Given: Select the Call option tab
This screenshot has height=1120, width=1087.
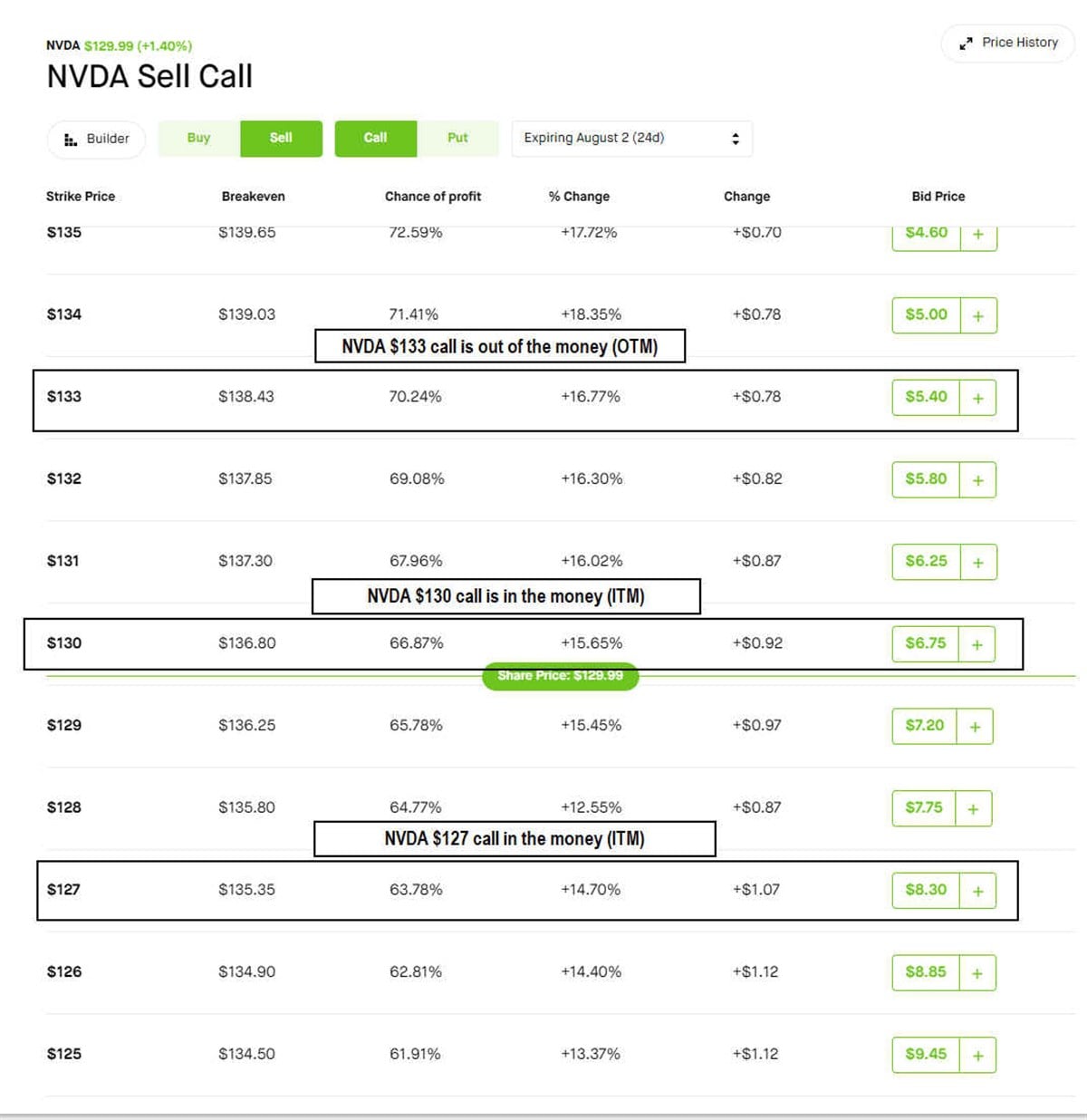Looking at the screenshot, I should click(x=375, y=139).
